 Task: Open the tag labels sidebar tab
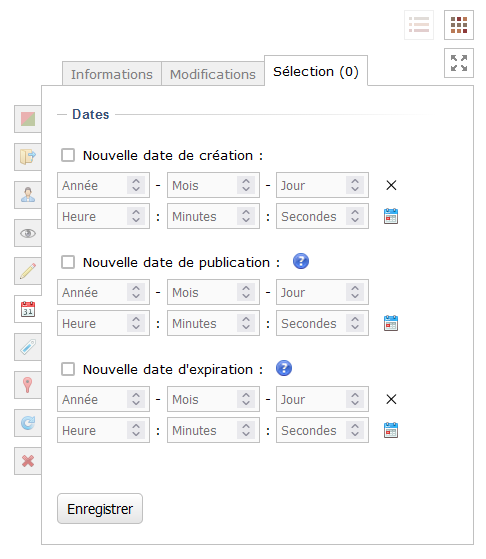[x=28, y=347]
